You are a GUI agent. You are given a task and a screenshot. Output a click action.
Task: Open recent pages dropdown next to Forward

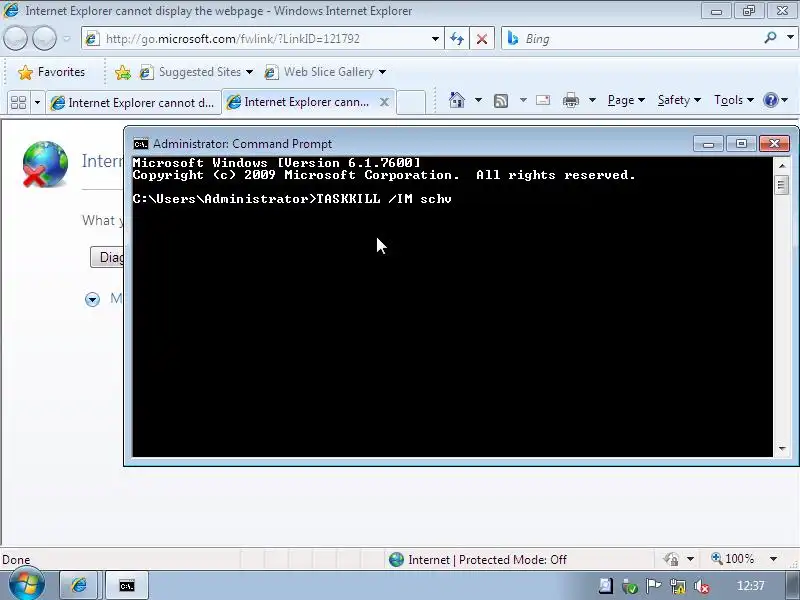[x=67, y=39]
